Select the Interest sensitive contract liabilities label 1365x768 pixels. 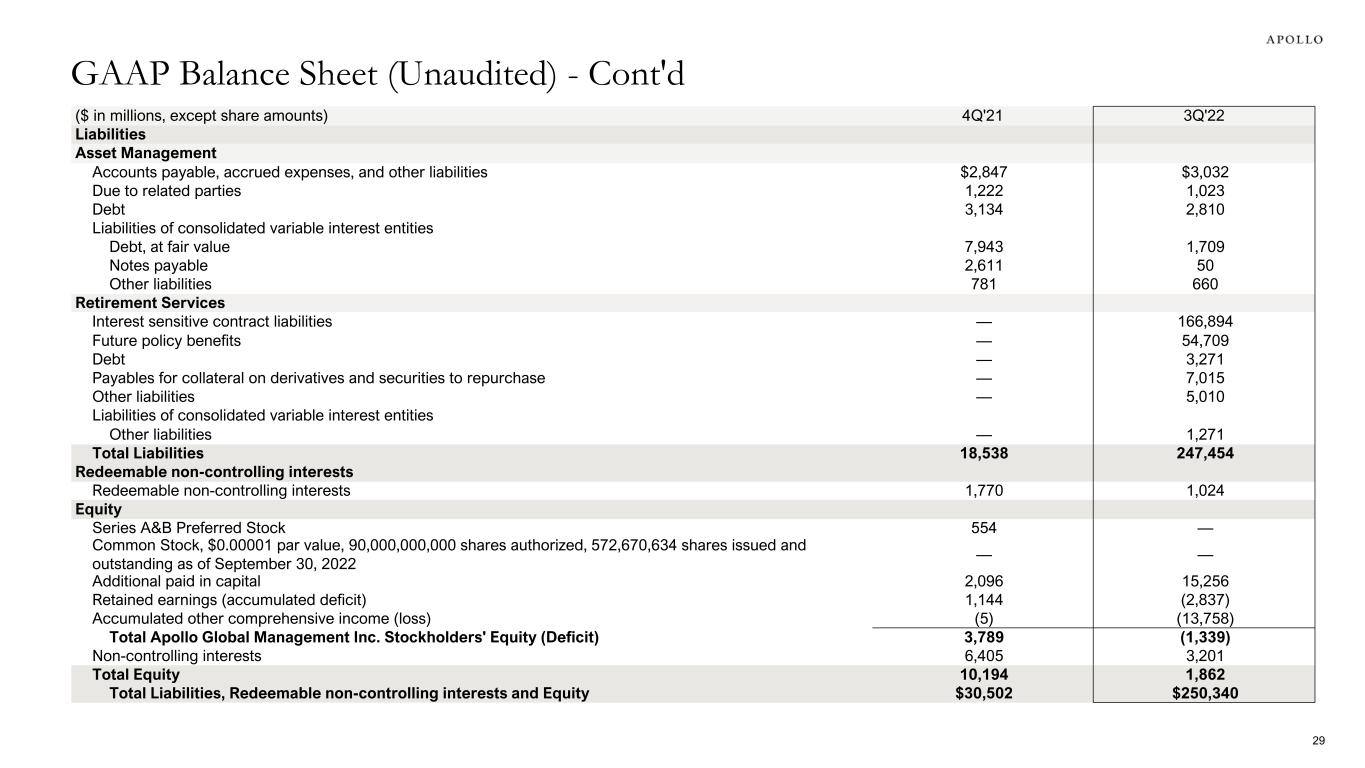click(x=212, y=322)
